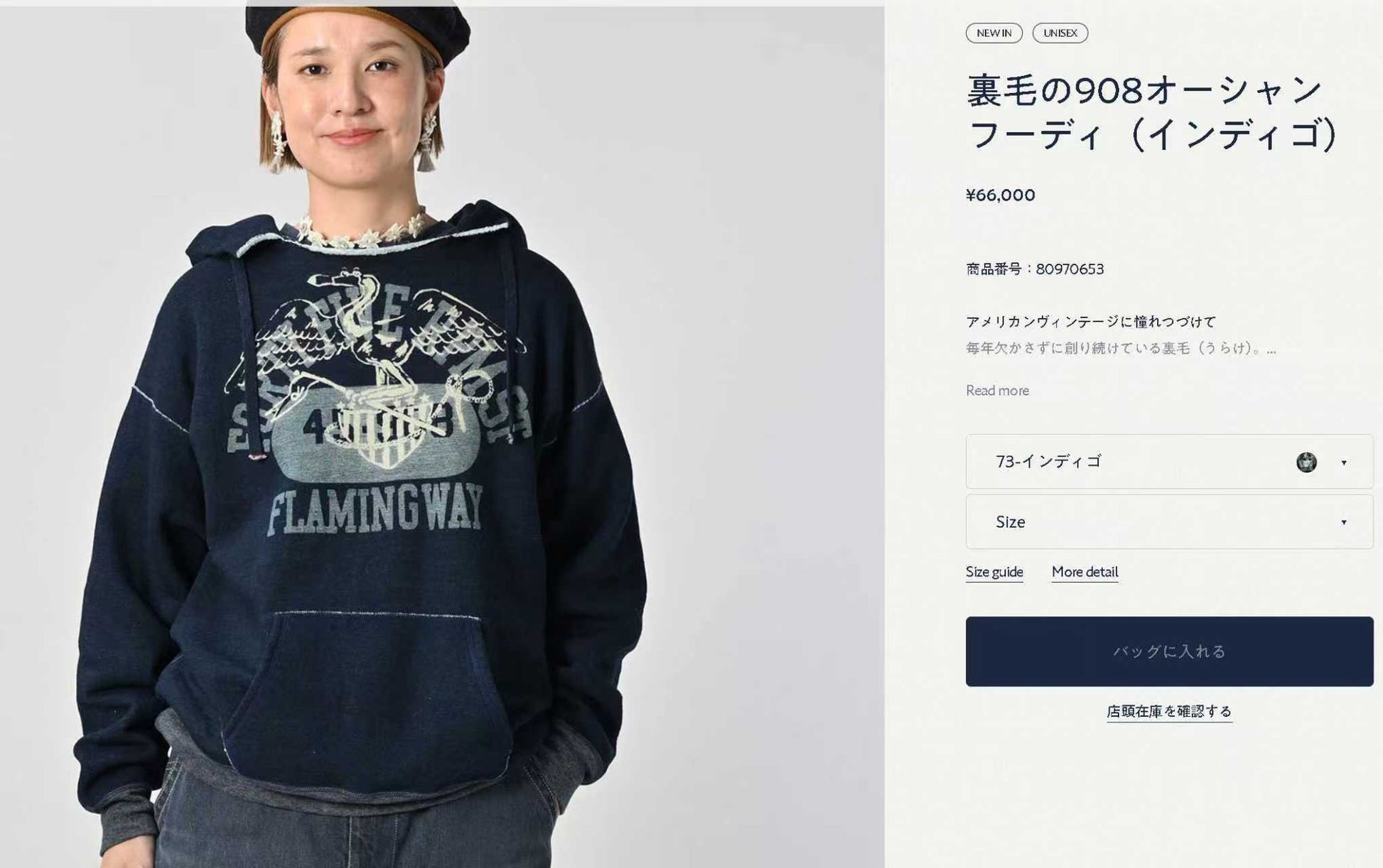Open the 73-インディゴ color dropdown
Screen dimensions: 1383x868
(1169, 462)
